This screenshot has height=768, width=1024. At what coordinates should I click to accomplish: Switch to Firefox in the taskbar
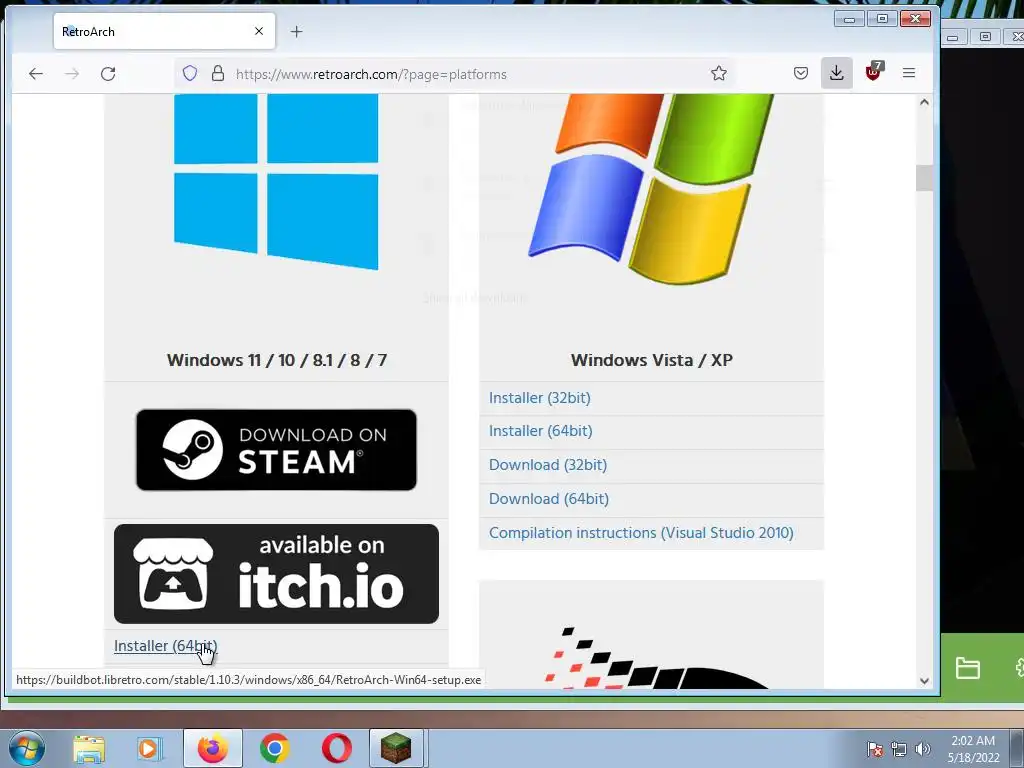[213, 748]
